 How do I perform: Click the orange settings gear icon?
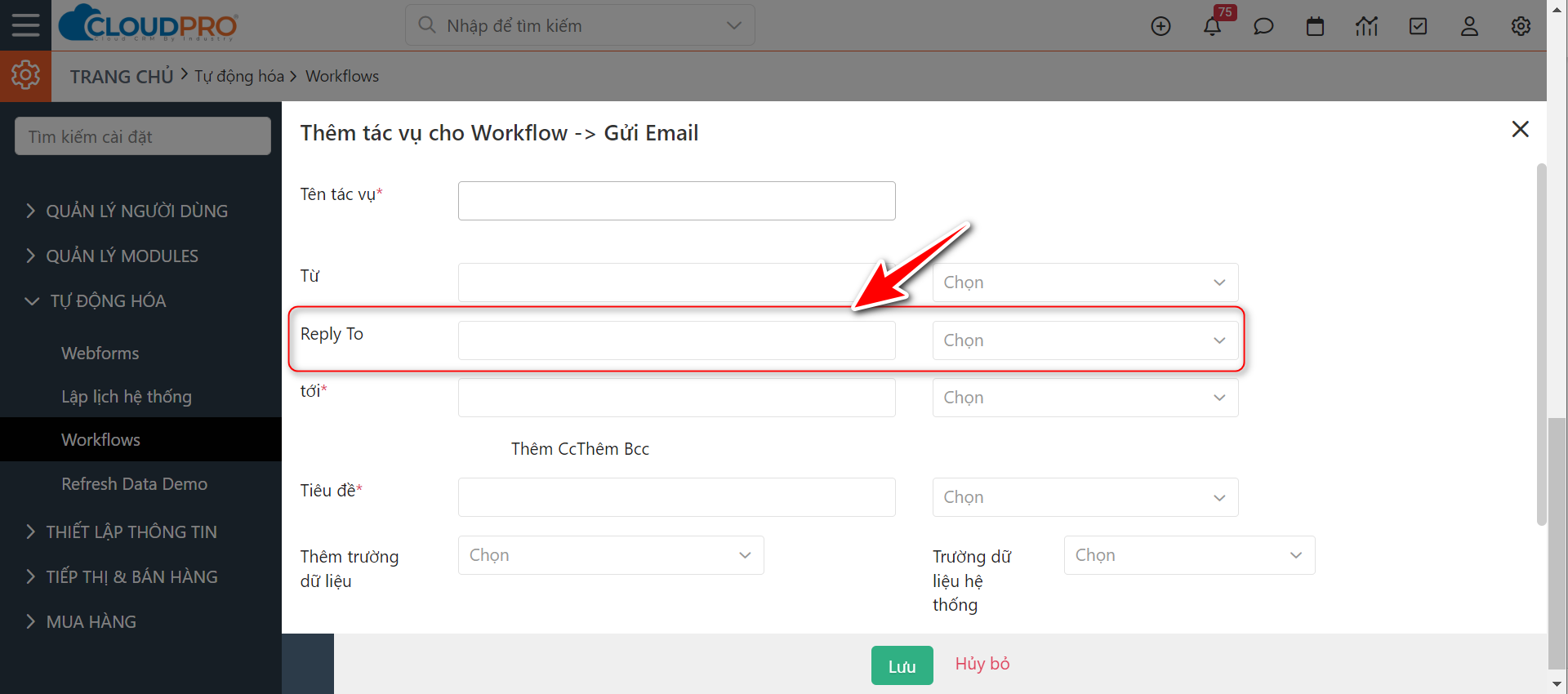click(25, 75)
